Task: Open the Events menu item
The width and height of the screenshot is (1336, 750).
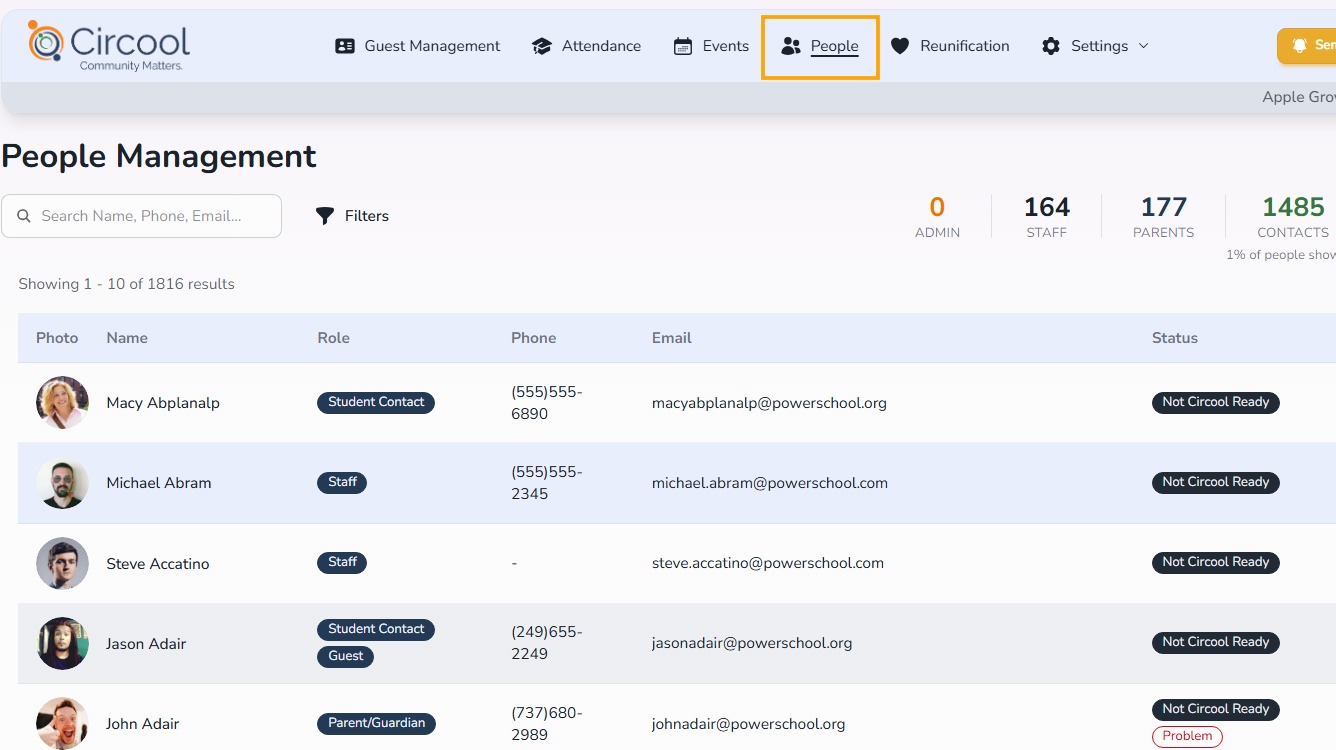Action: point(711,46)
